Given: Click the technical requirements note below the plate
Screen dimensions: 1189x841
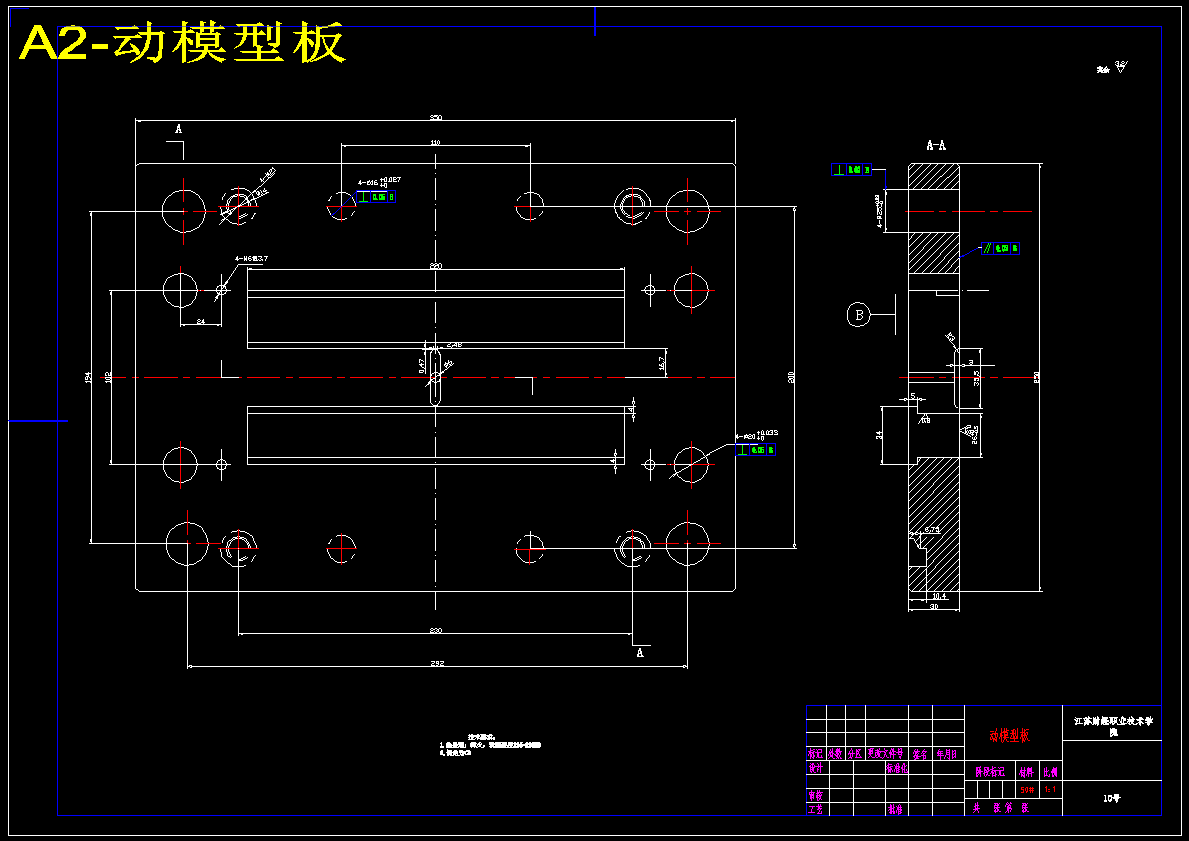Looking at the screenshot, I should (491, 745).
